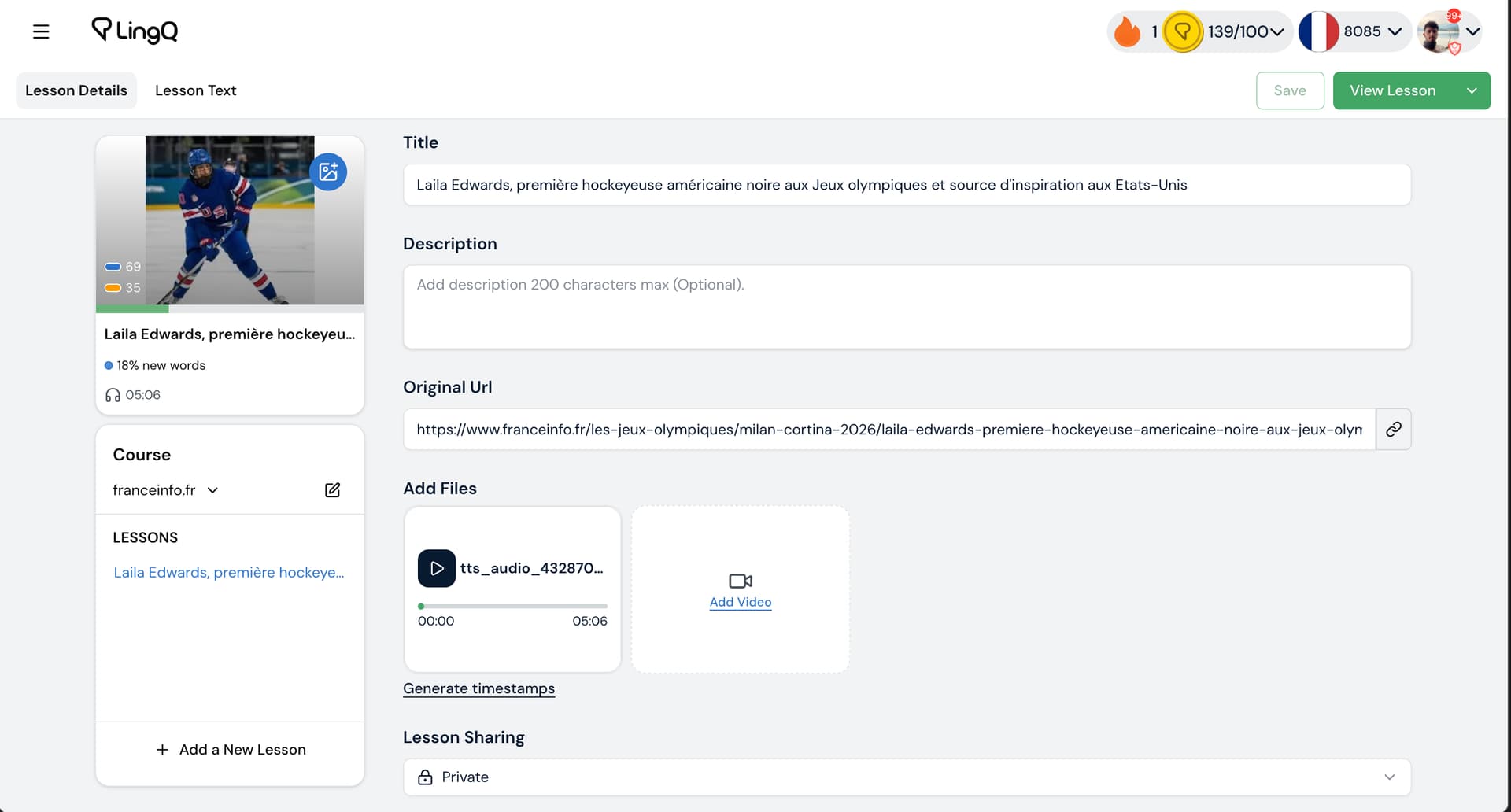The width and height of the screenshot is (1511, 812).
Task: Click the LingQ logo
Action: pyautogui.click(x=135, y=31)
